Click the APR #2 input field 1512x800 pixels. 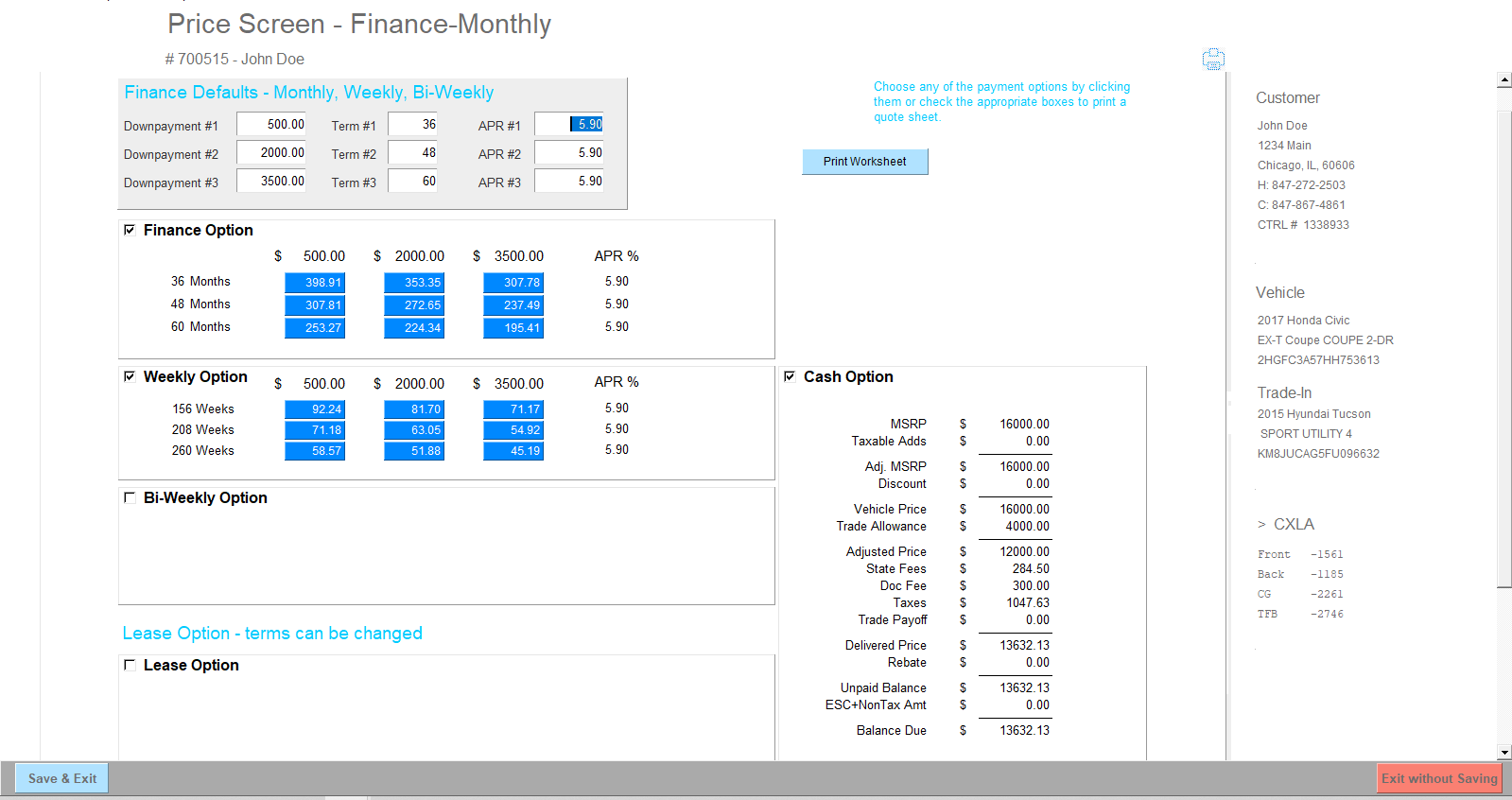[569, 153]
